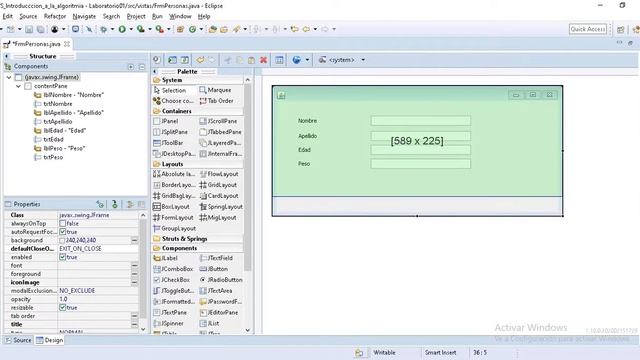Click the Save icon in the main toolbar
Screen dimensions: 640x360
tap(29, 29)
